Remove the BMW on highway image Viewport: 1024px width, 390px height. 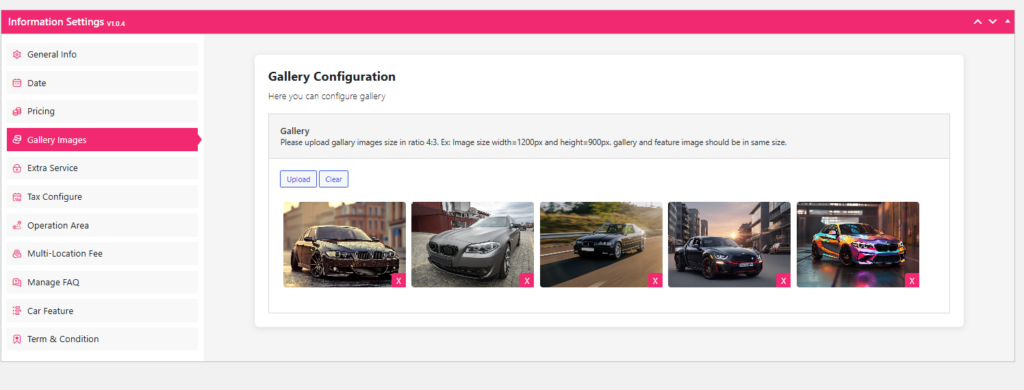[655, 280]
